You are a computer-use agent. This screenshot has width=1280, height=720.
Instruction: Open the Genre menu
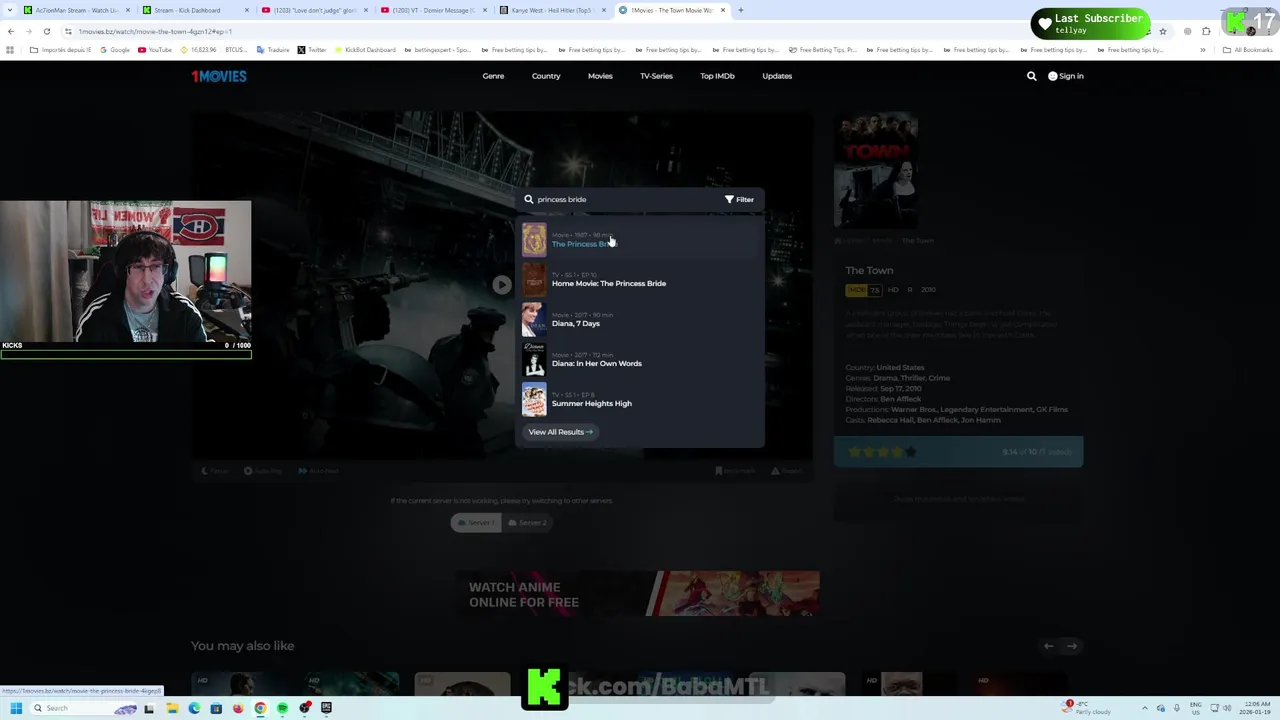coord(493,76)
